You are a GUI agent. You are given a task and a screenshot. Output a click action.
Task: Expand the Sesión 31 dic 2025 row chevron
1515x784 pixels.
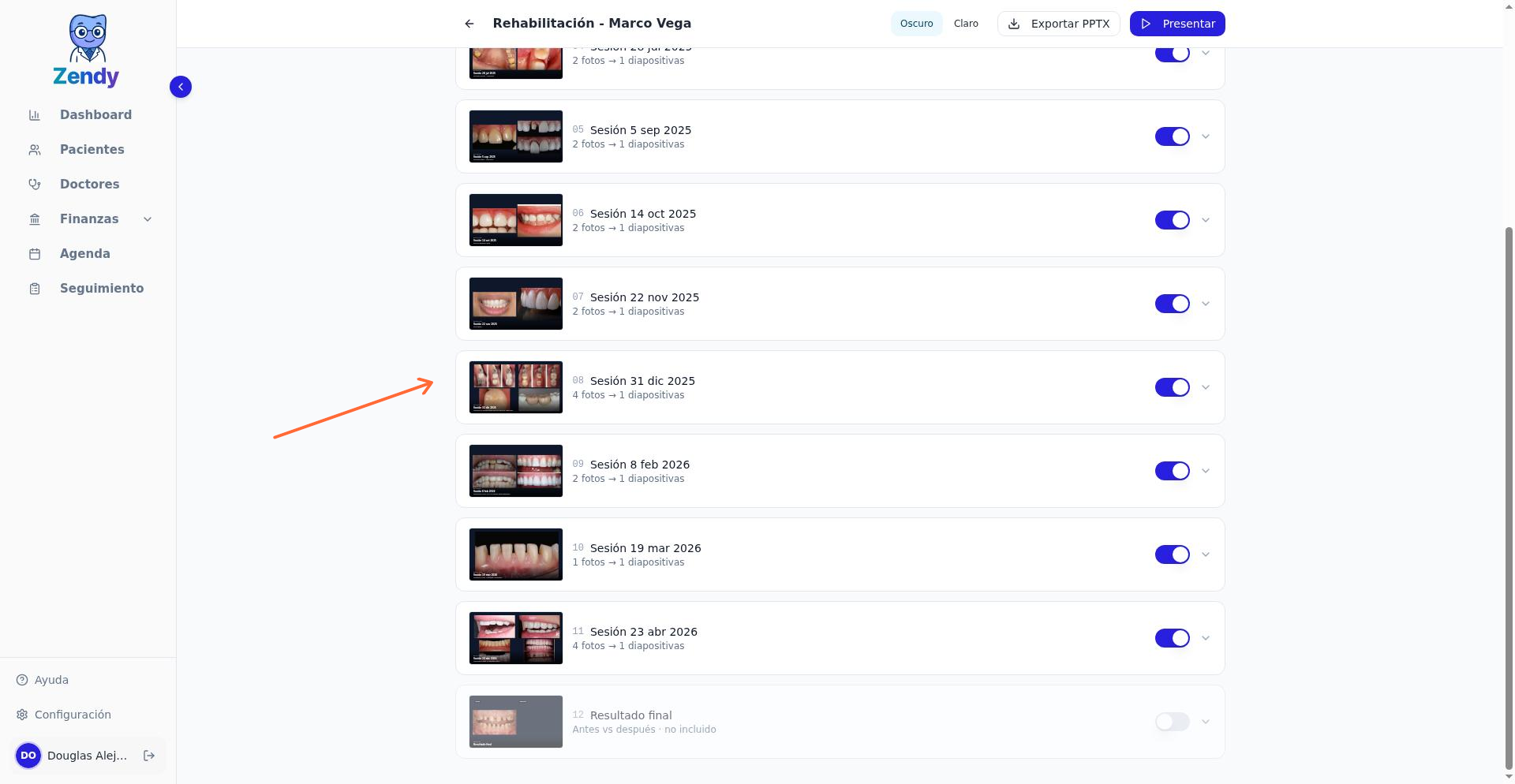click(1205, 387)
